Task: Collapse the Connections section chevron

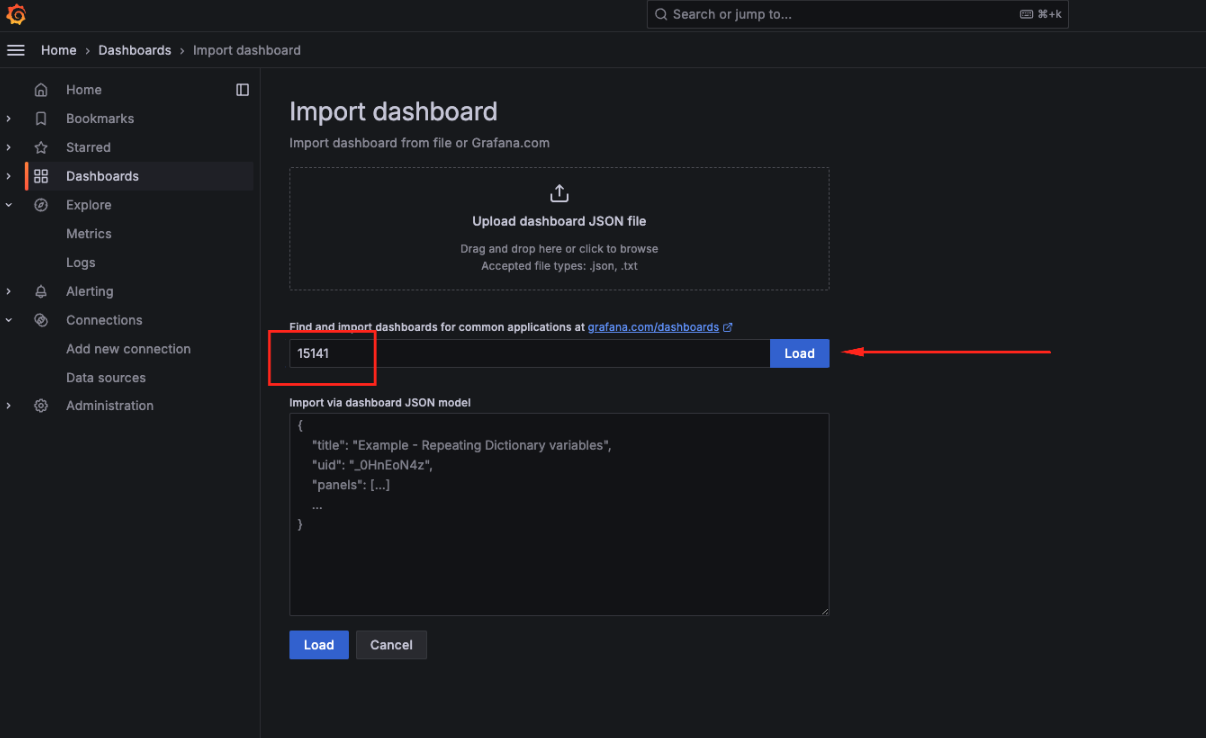Action: point(9,320)
